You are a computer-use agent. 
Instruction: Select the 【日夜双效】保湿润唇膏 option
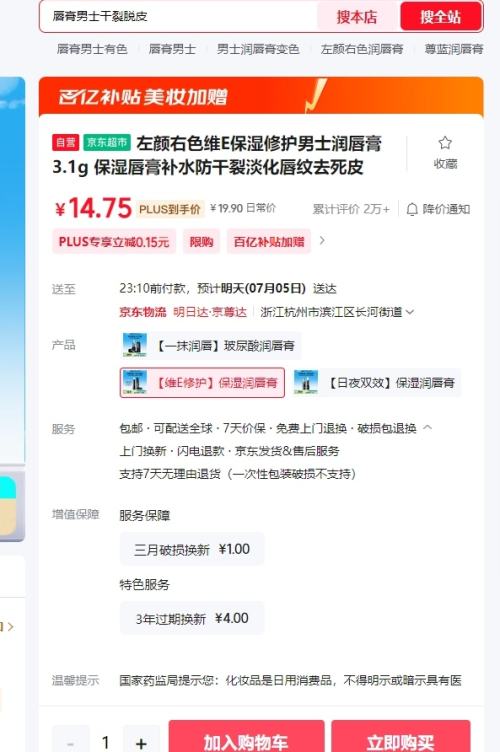pos(375,383)
